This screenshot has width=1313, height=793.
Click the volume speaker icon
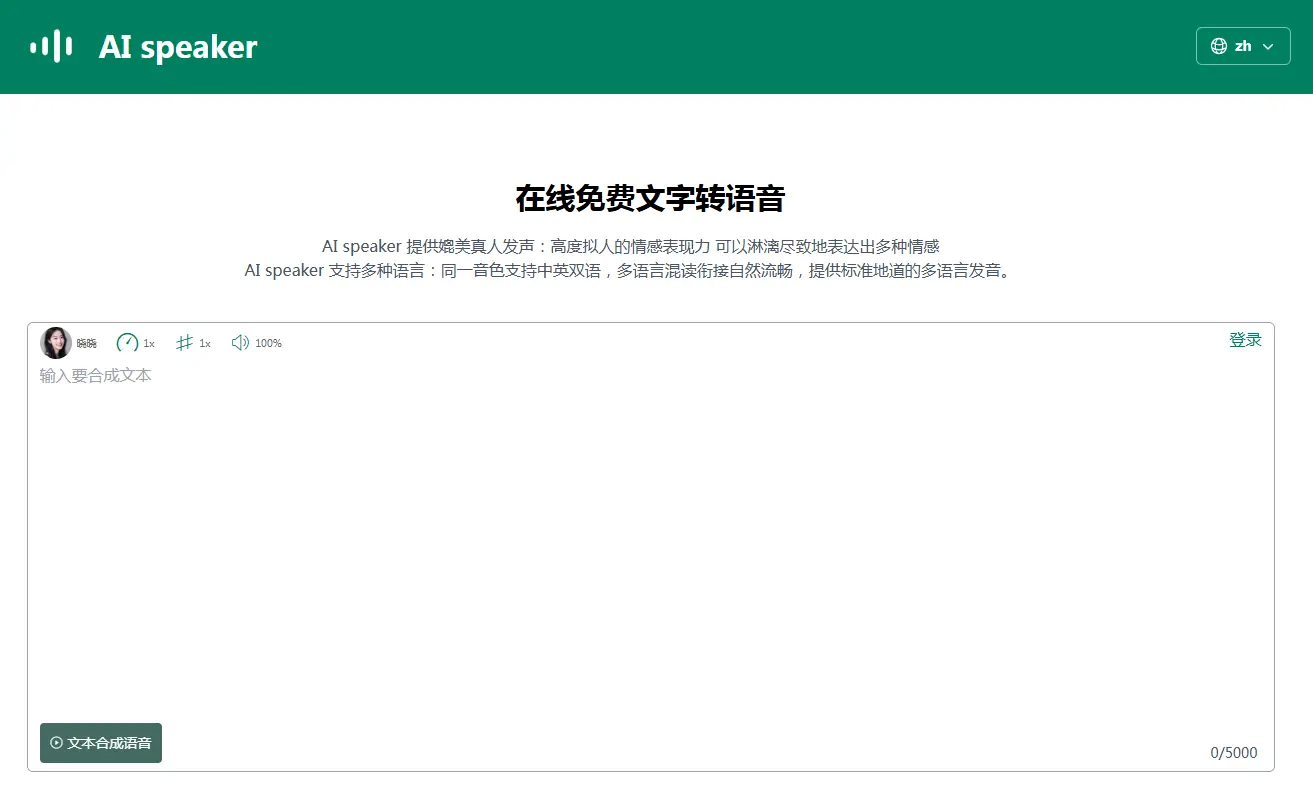[240, 343]
